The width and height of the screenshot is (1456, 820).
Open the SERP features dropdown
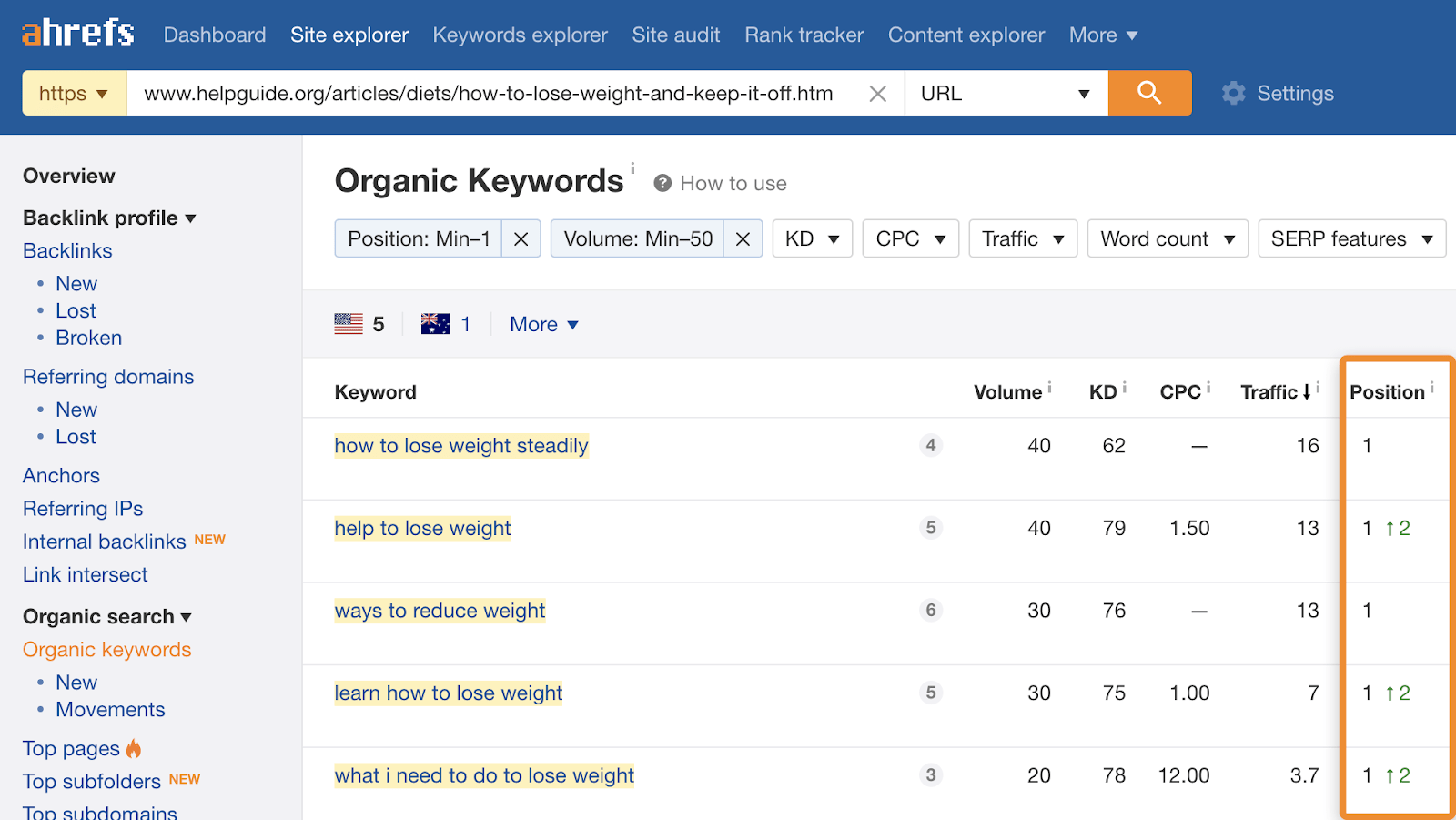(1350, 238)
